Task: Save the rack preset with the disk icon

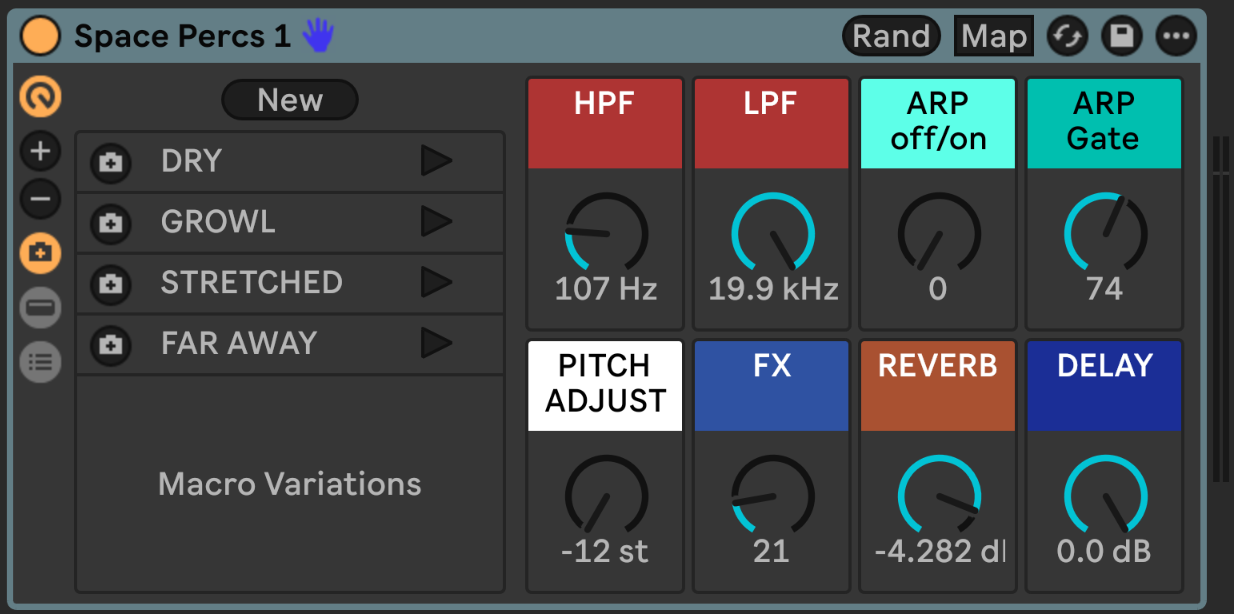Action: [x=1121, y=35]
